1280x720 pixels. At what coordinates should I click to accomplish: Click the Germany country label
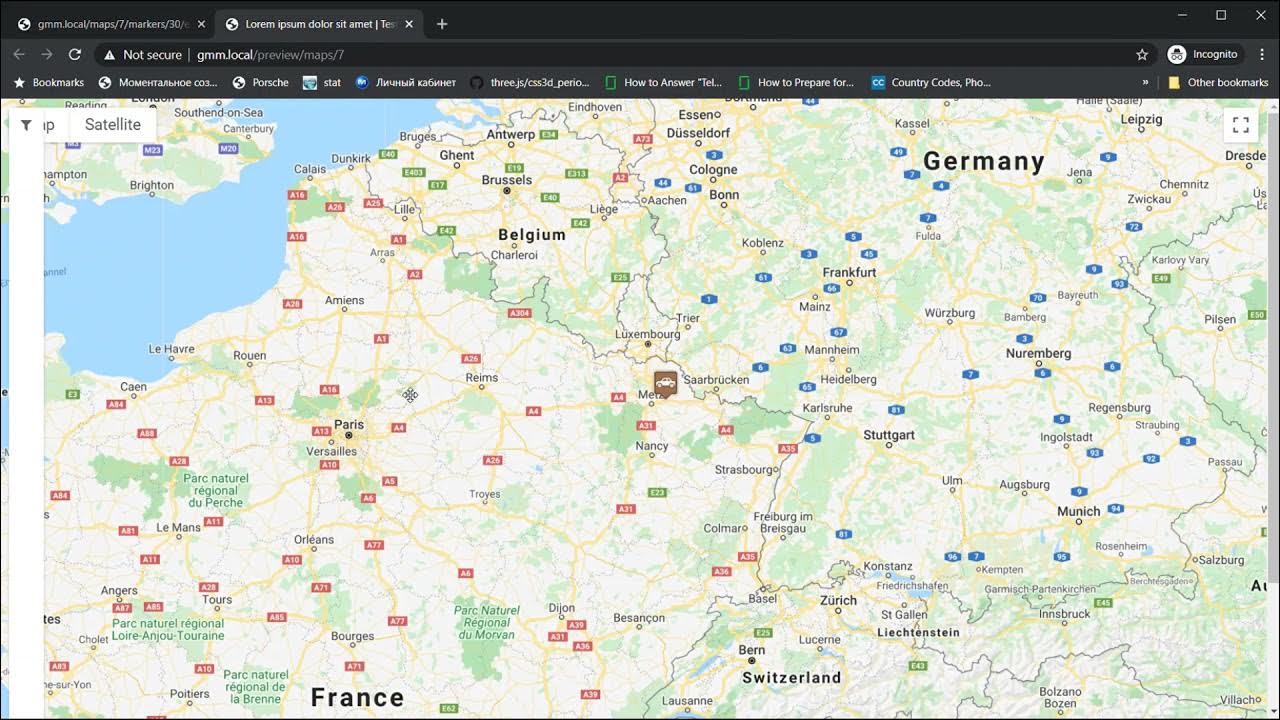(x=984, y=161)
